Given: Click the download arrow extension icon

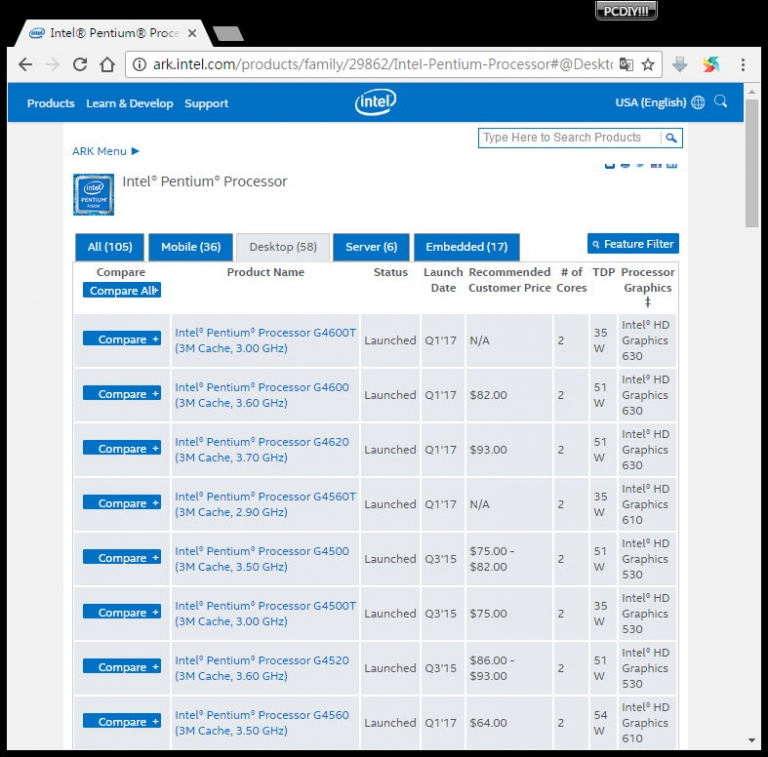Looking at the screenshot, I should pyautogui.click(x=680, y=64).
